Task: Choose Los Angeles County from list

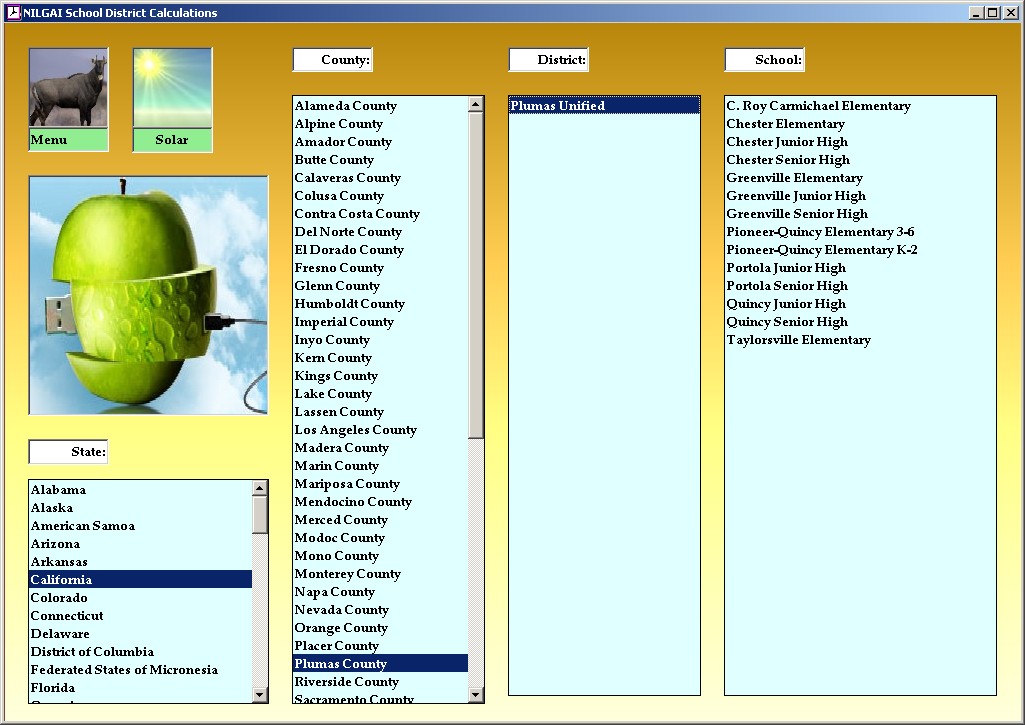Action: pos(355,430)
